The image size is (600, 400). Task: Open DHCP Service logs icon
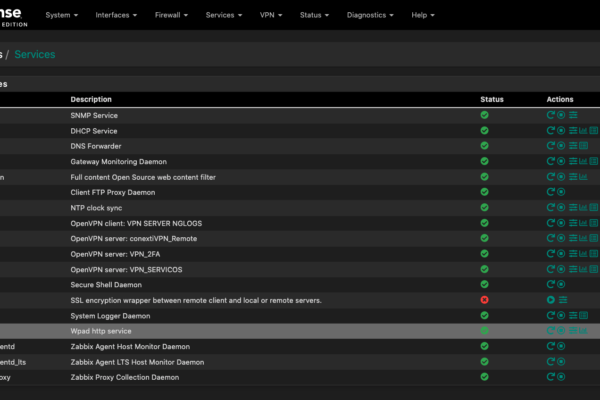(x=593, y=131)
